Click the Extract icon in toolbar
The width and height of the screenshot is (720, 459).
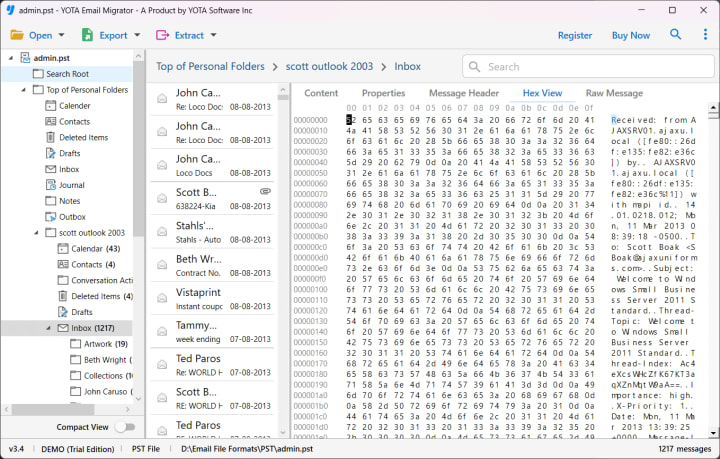point(163,35)
